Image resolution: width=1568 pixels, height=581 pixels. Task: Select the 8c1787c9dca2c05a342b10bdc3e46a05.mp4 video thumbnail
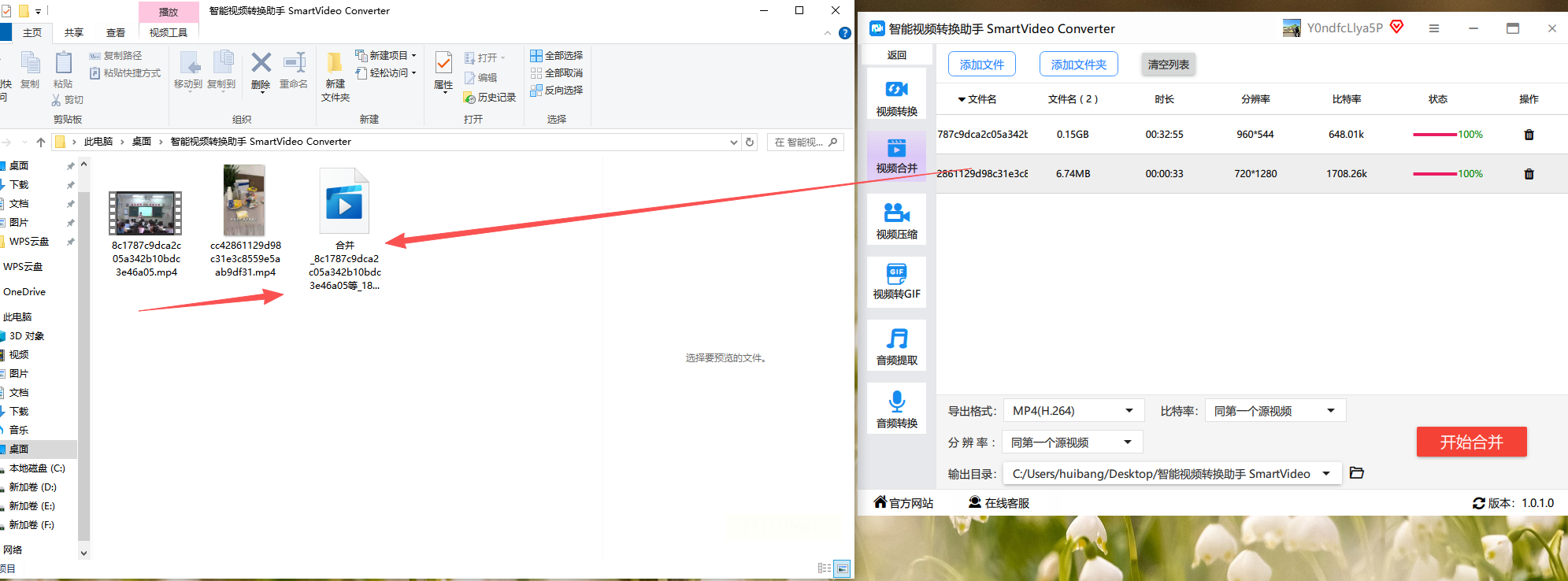146,213
